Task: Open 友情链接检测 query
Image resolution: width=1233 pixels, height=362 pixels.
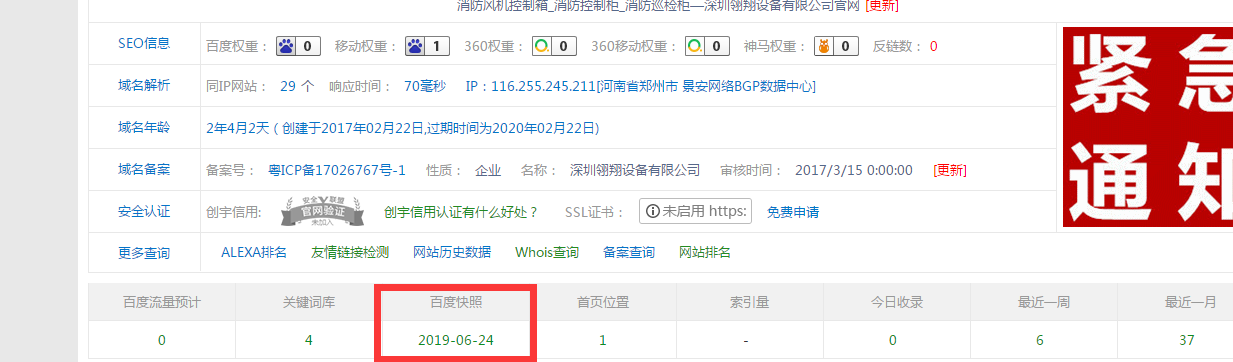Action: point(350,252)
